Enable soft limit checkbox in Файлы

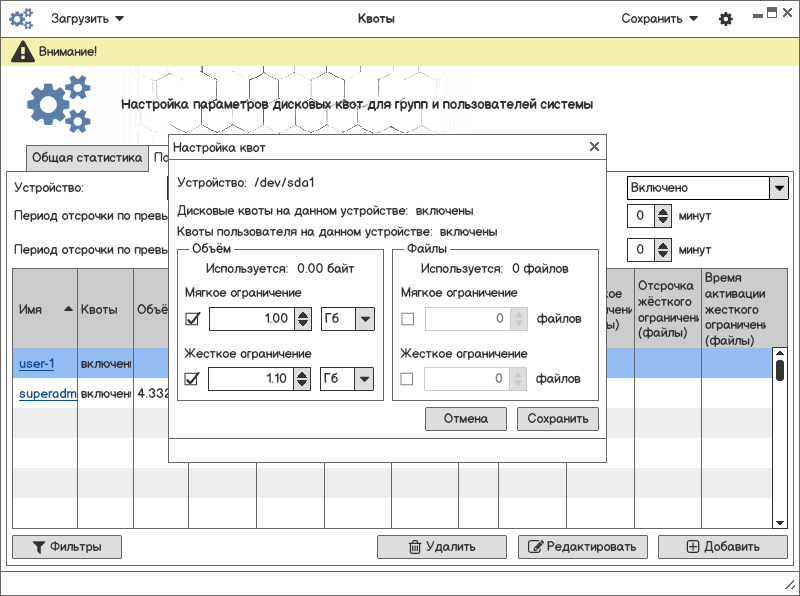408,319
